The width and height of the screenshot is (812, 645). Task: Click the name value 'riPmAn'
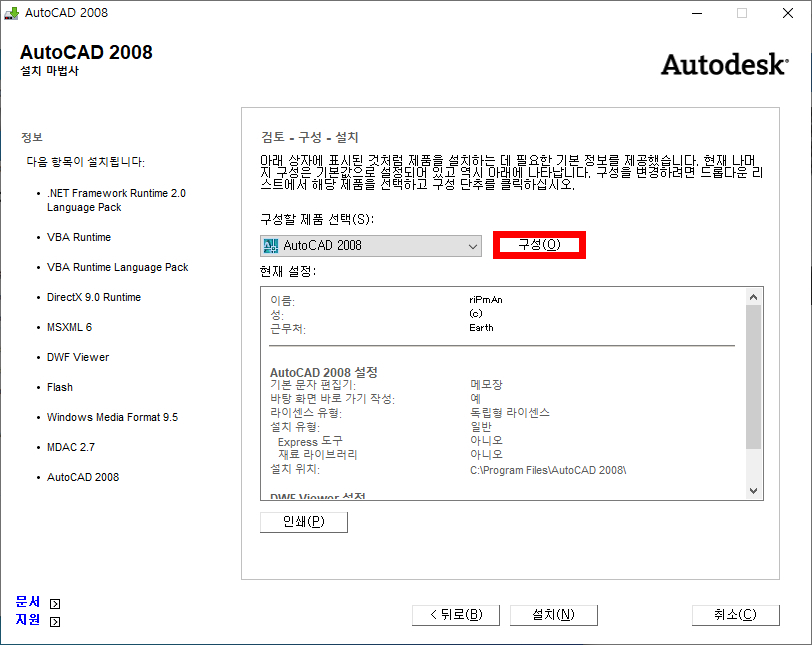pos(486,300)
